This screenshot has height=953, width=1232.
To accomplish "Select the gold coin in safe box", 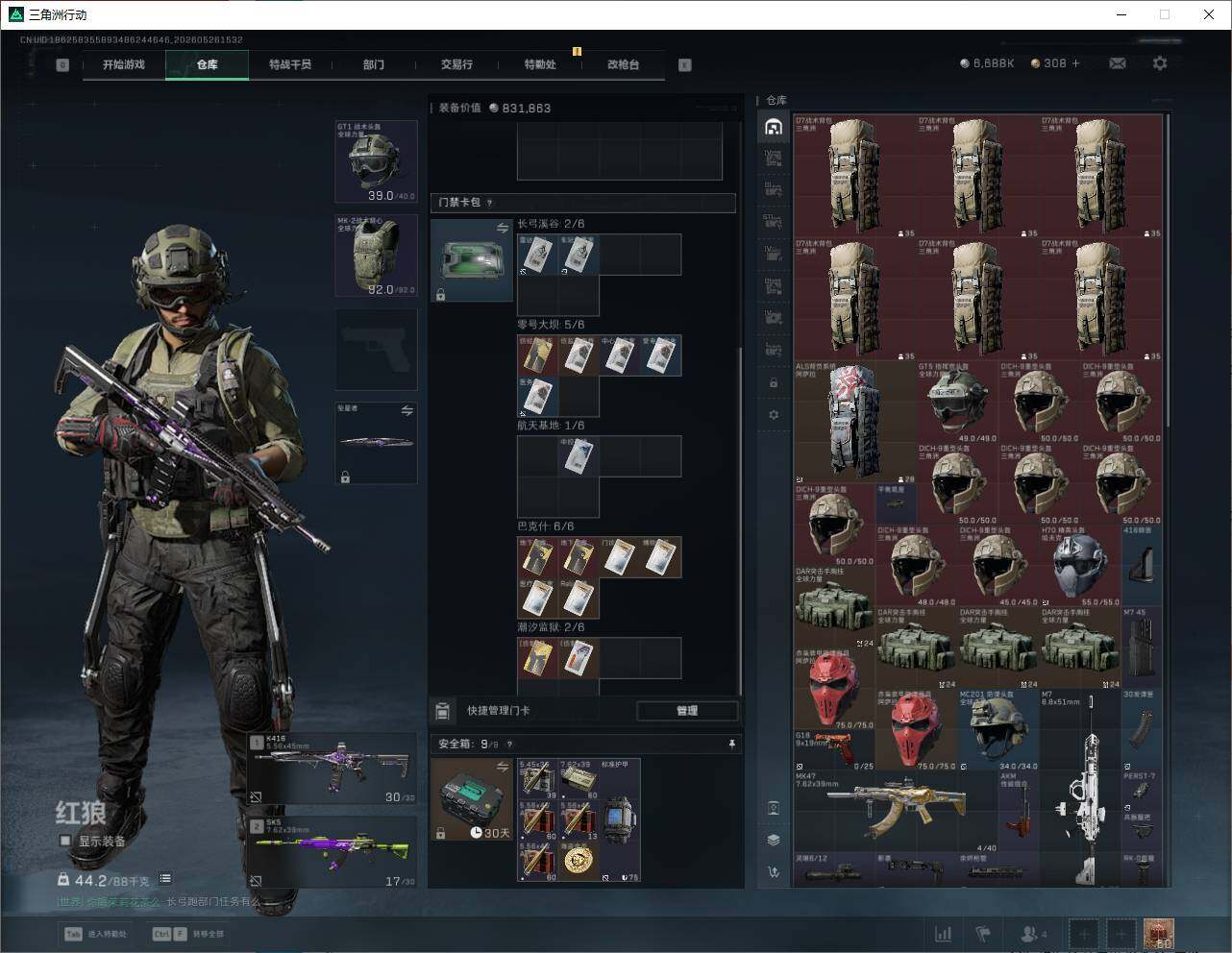I will point(579,860).
